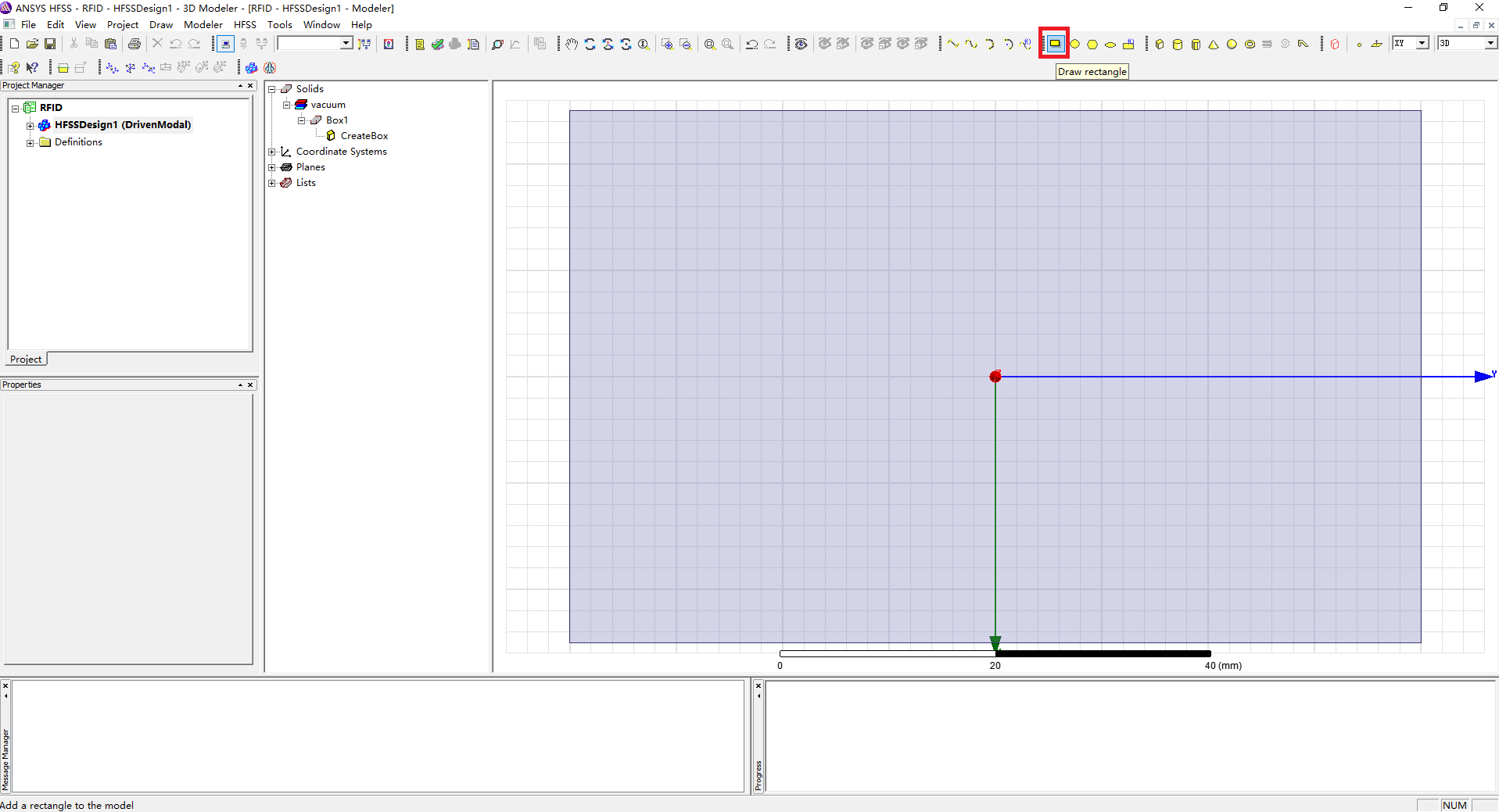Open the Draw menu
The height and width of the screenshot is (812, 1499).
pyautogui.click(x=161, y=25)
